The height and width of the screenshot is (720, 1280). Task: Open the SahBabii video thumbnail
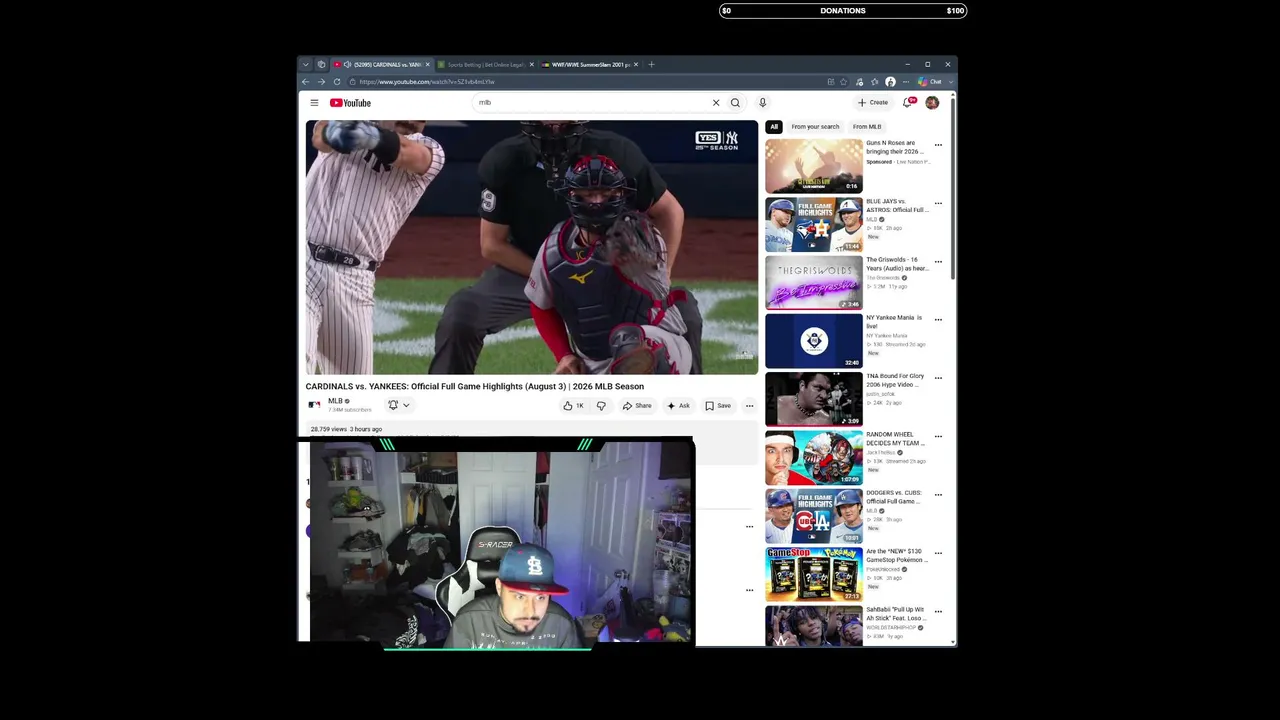814,626
